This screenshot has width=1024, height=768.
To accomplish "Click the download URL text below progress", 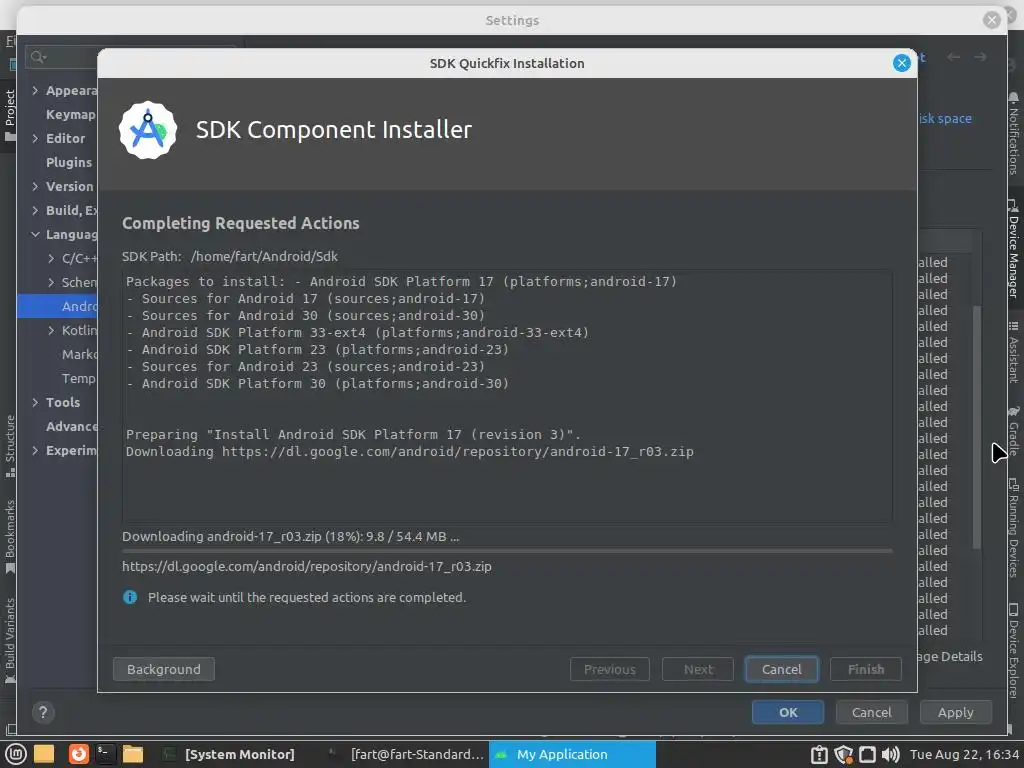I will [x=307, y=566].
